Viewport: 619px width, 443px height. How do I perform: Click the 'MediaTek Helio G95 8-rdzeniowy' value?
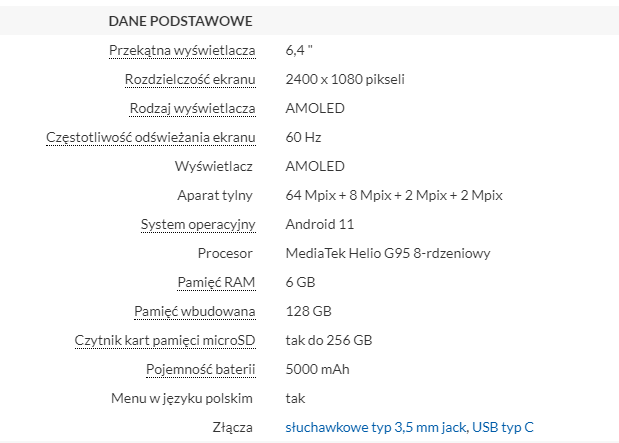coord(388,253)
